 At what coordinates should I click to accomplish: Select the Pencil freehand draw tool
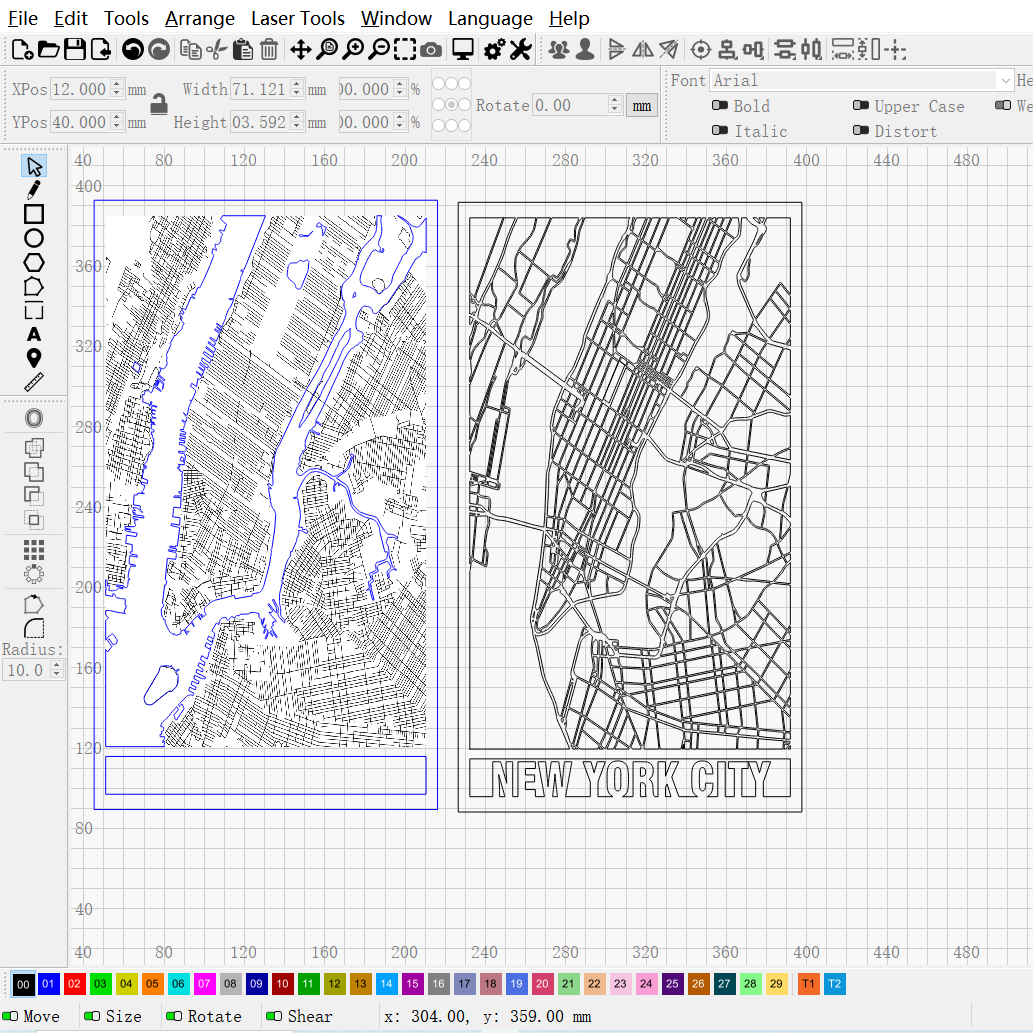(33, 190)
